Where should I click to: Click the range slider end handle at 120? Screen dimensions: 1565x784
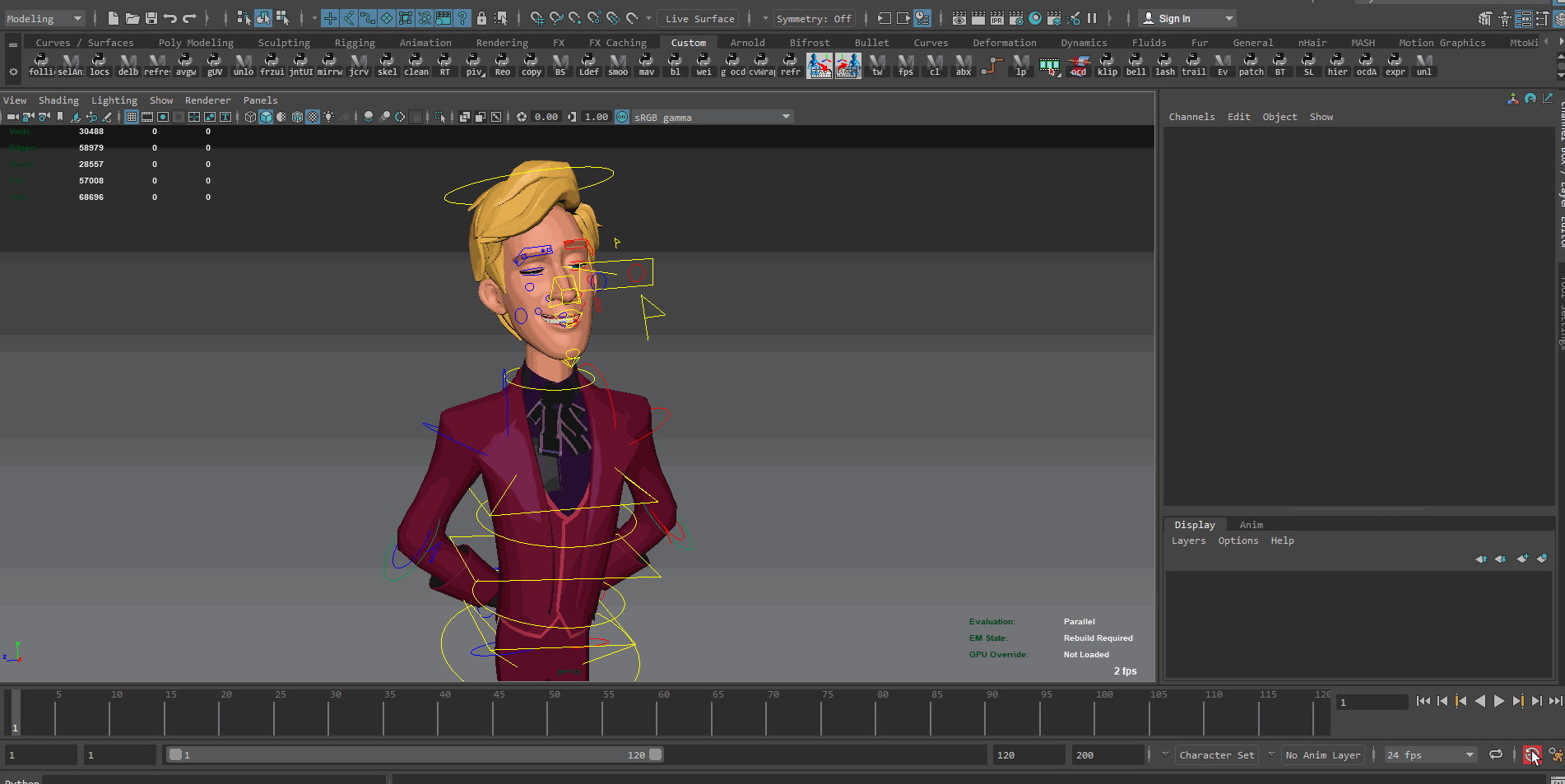coord(655,754)
